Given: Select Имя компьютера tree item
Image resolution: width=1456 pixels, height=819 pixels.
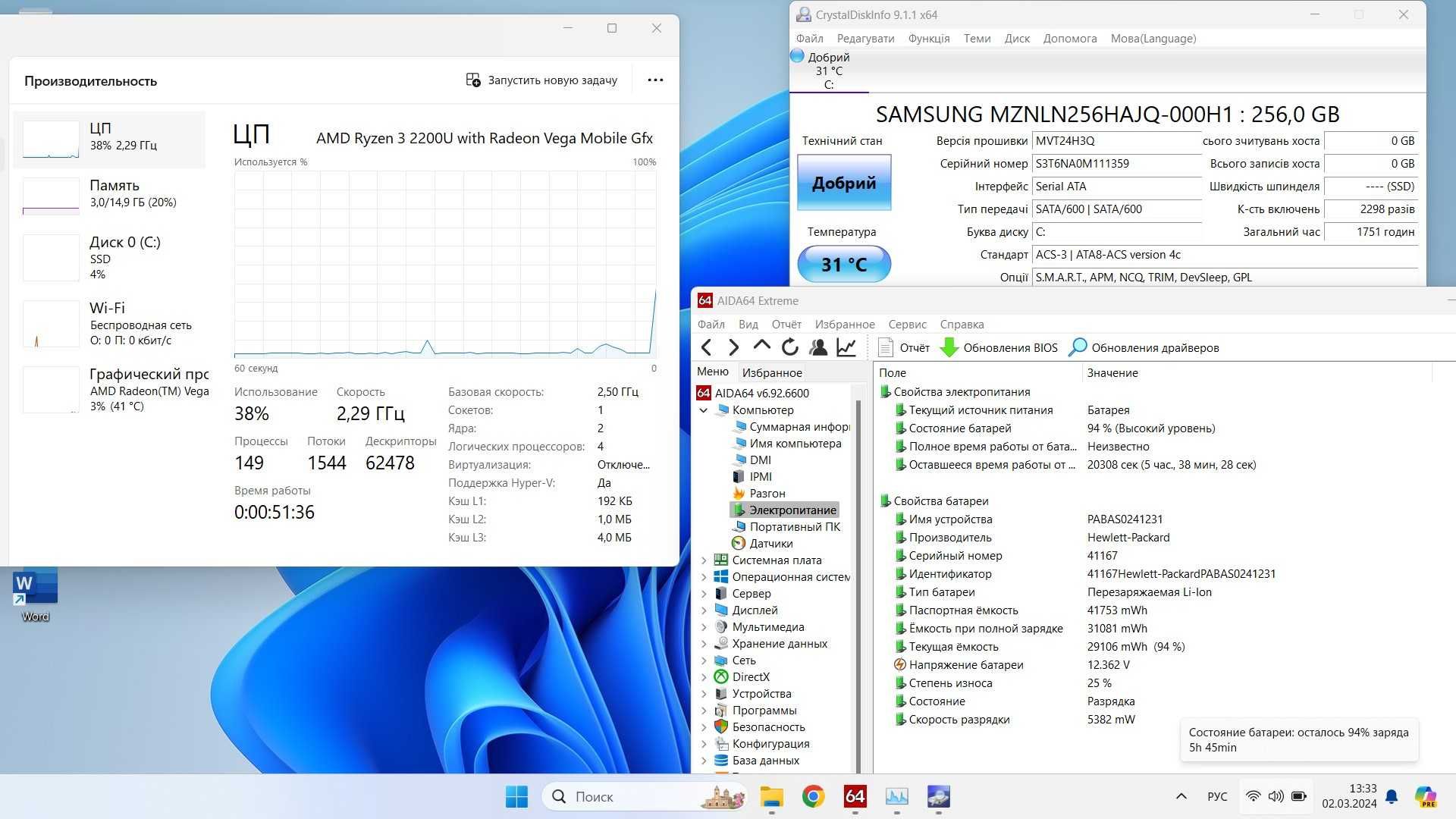Looking at the screenshot, I should [786, 444].
